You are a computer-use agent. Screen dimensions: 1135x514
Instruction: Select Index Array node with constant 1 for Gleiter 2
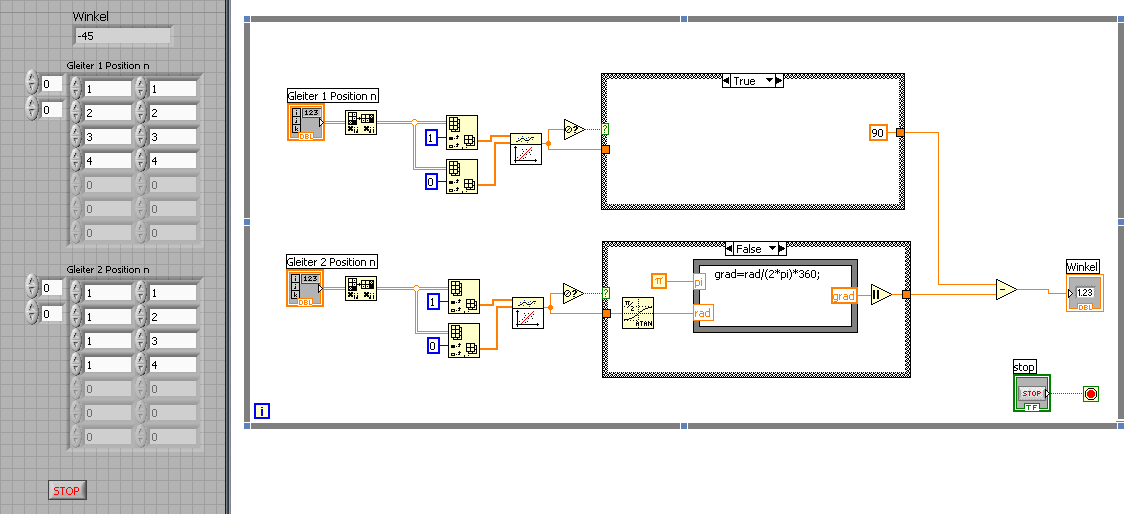463,296
